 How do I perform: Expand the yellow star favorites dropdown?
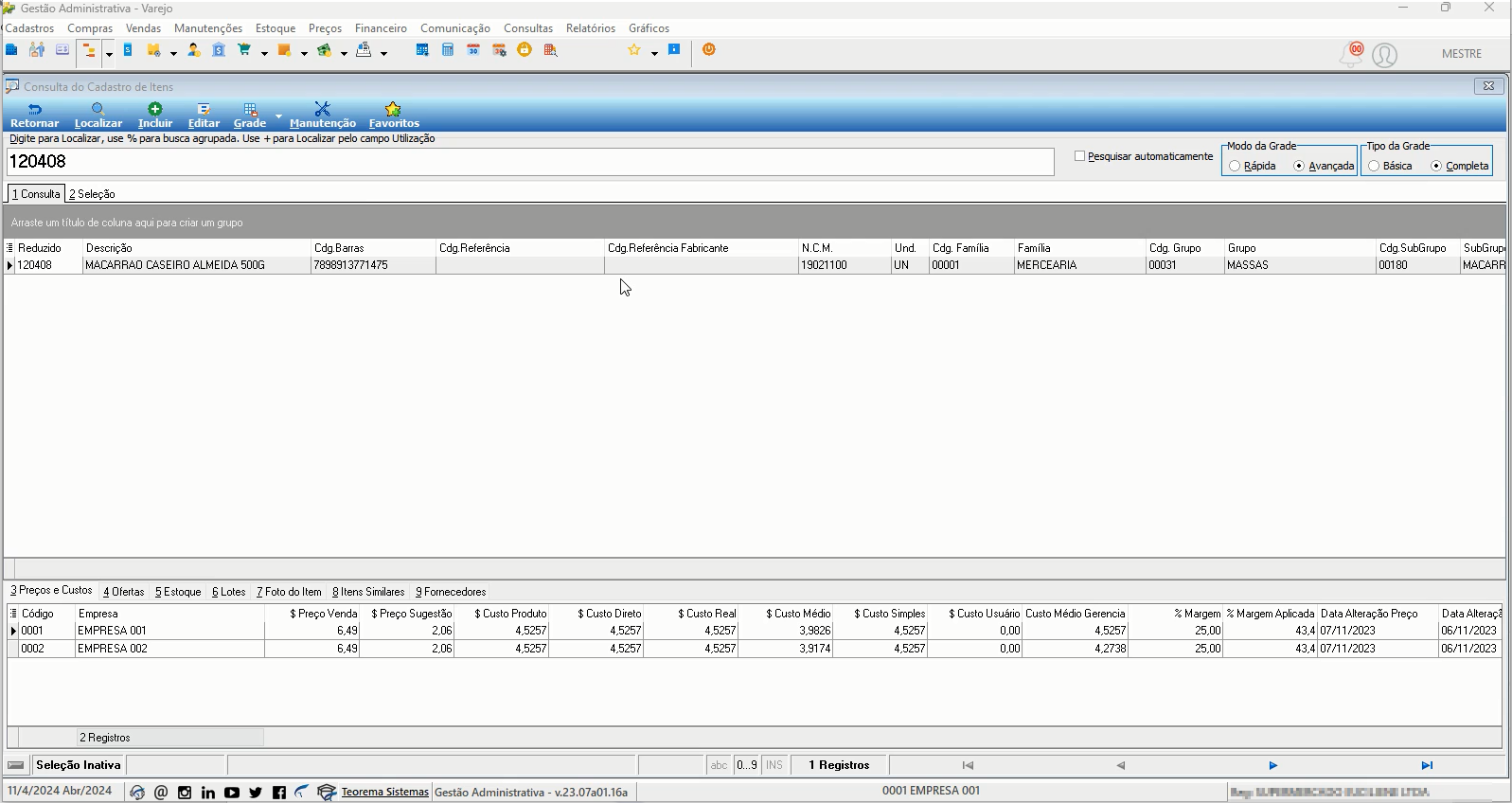[x=654, y=53]
